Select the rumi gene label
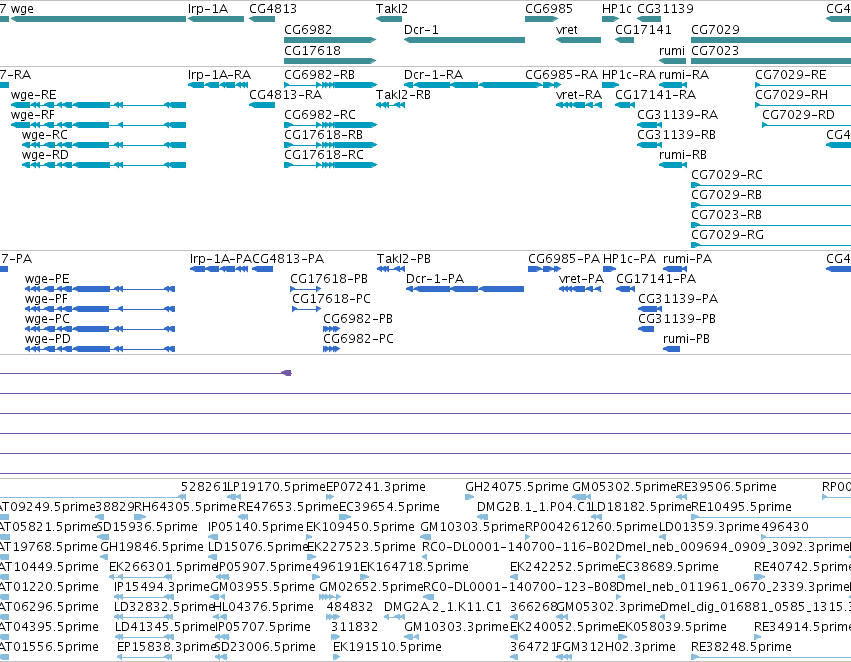The height and width of the screenshot is (662, 851). pyautogui.click(x=672, y=50)
